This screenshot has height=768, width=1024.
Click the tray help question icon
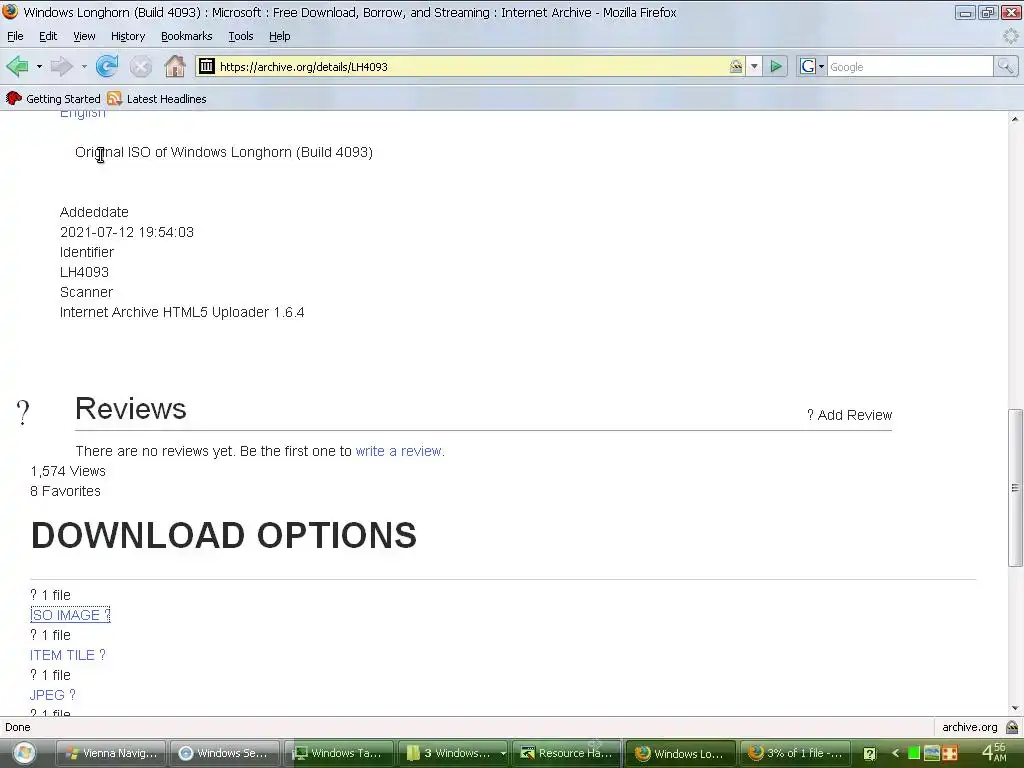point(869,754)
